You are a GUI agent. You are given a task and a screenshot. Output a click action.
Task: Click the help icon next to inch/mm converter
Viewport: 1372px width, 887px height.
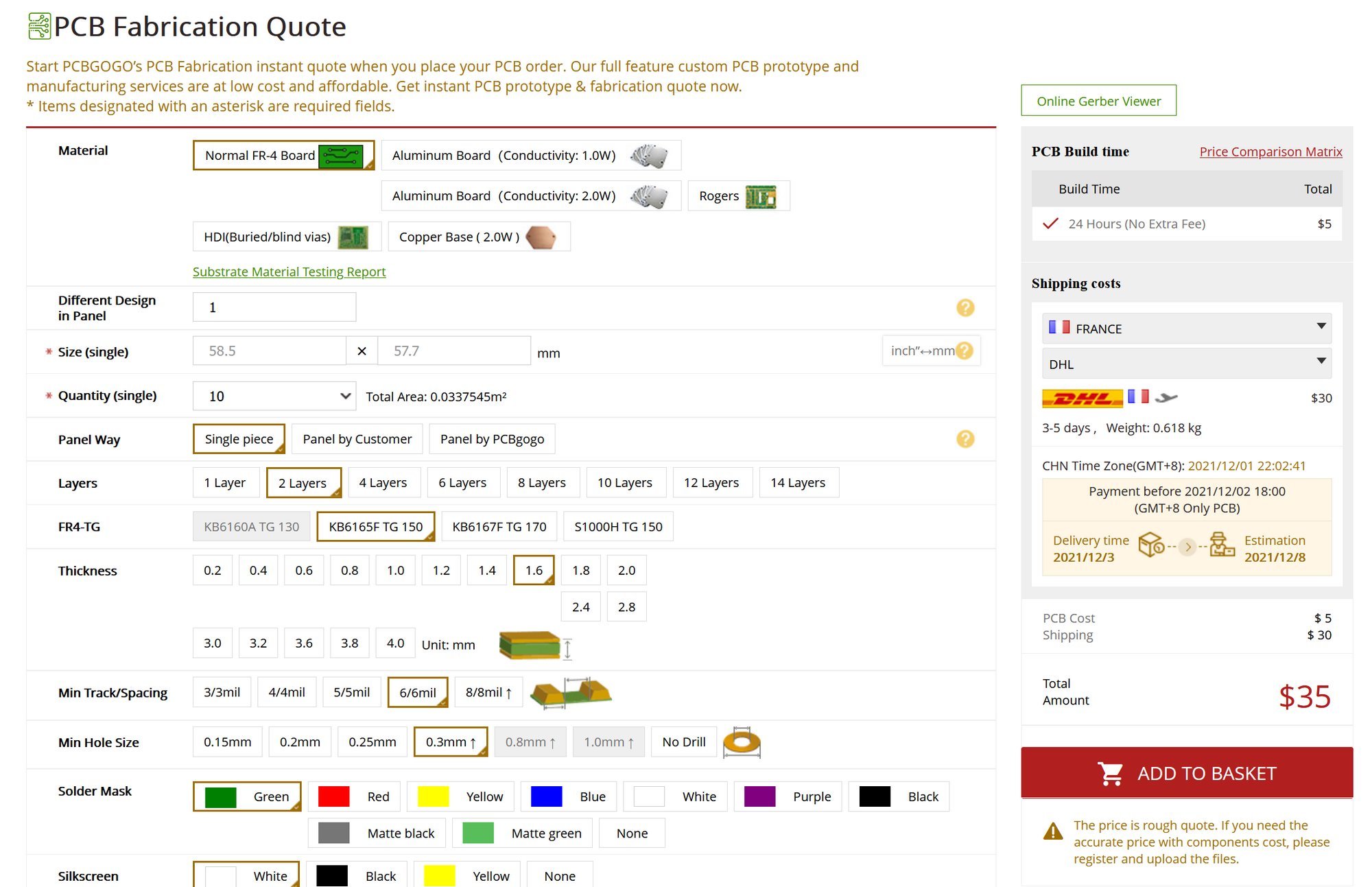pos(965,351)
